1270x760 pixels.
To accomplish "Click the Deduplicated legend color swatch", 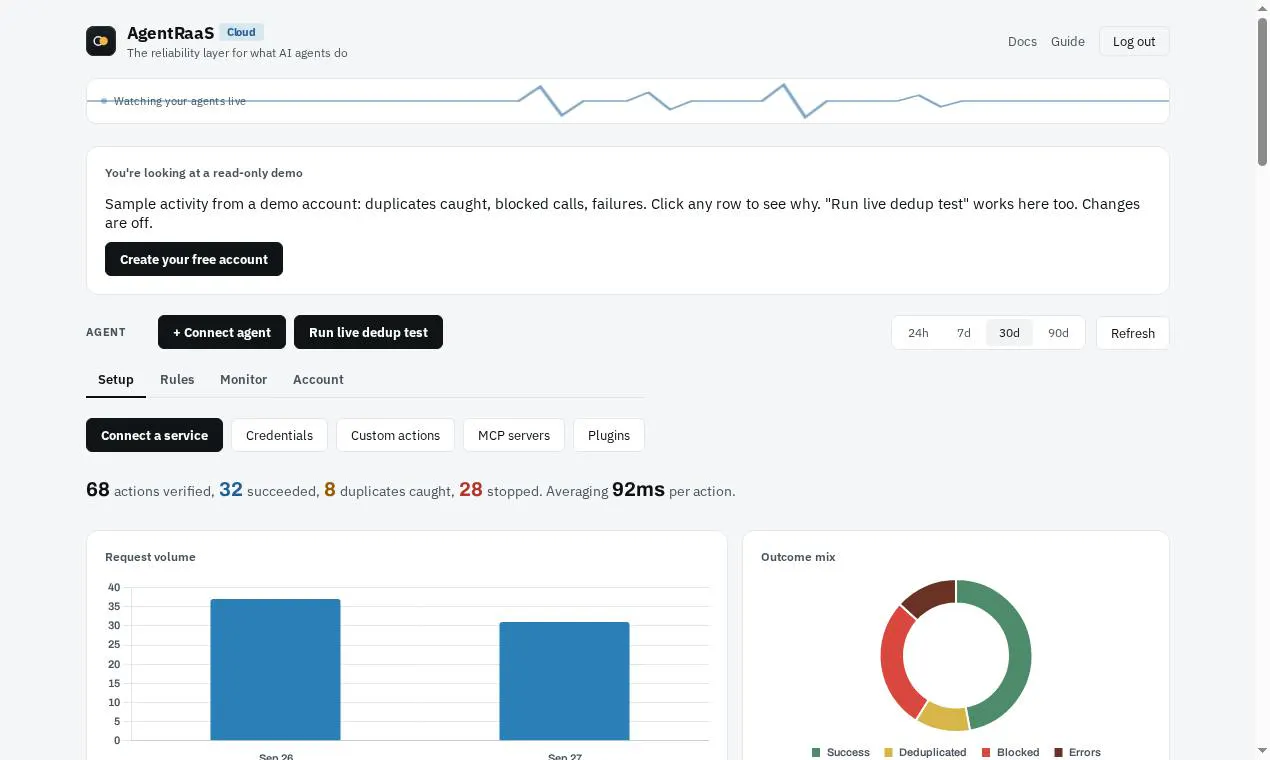I will [x=888, y=752].
